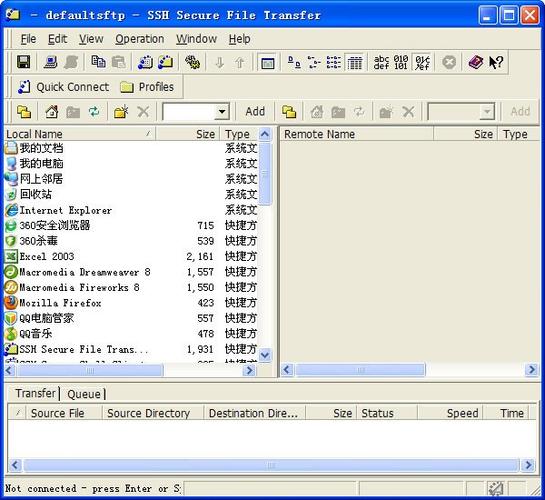Switch to the Queue tab
The width and height of the screenshot is (545, 500).
point(84,394)
